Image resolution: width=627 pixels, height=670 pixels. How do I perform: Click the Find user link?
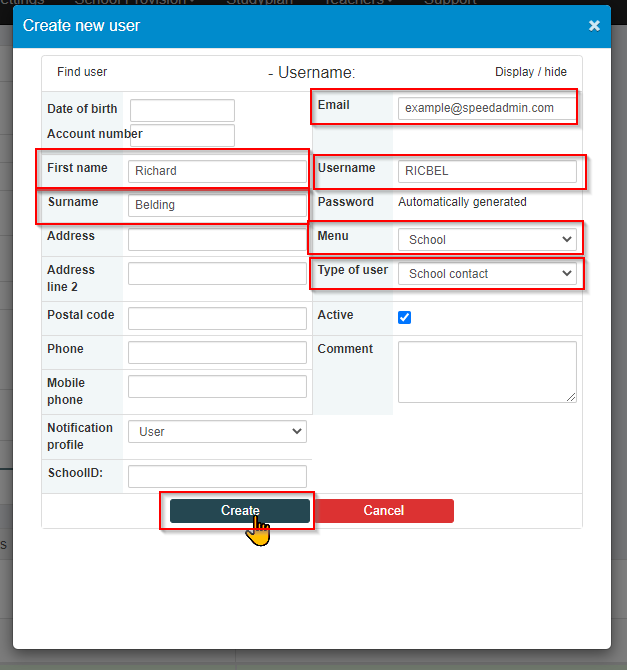[82, 72]
